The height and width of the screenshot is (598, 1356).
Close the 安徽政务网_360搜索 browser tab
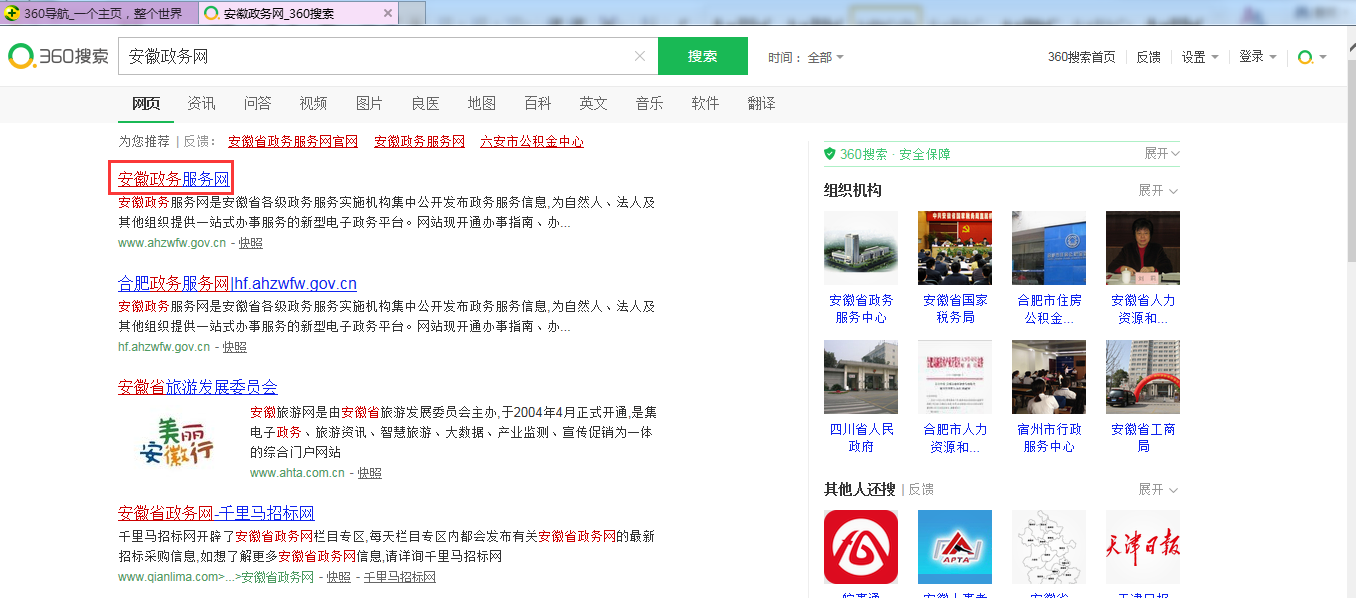[x=387, y=14]
